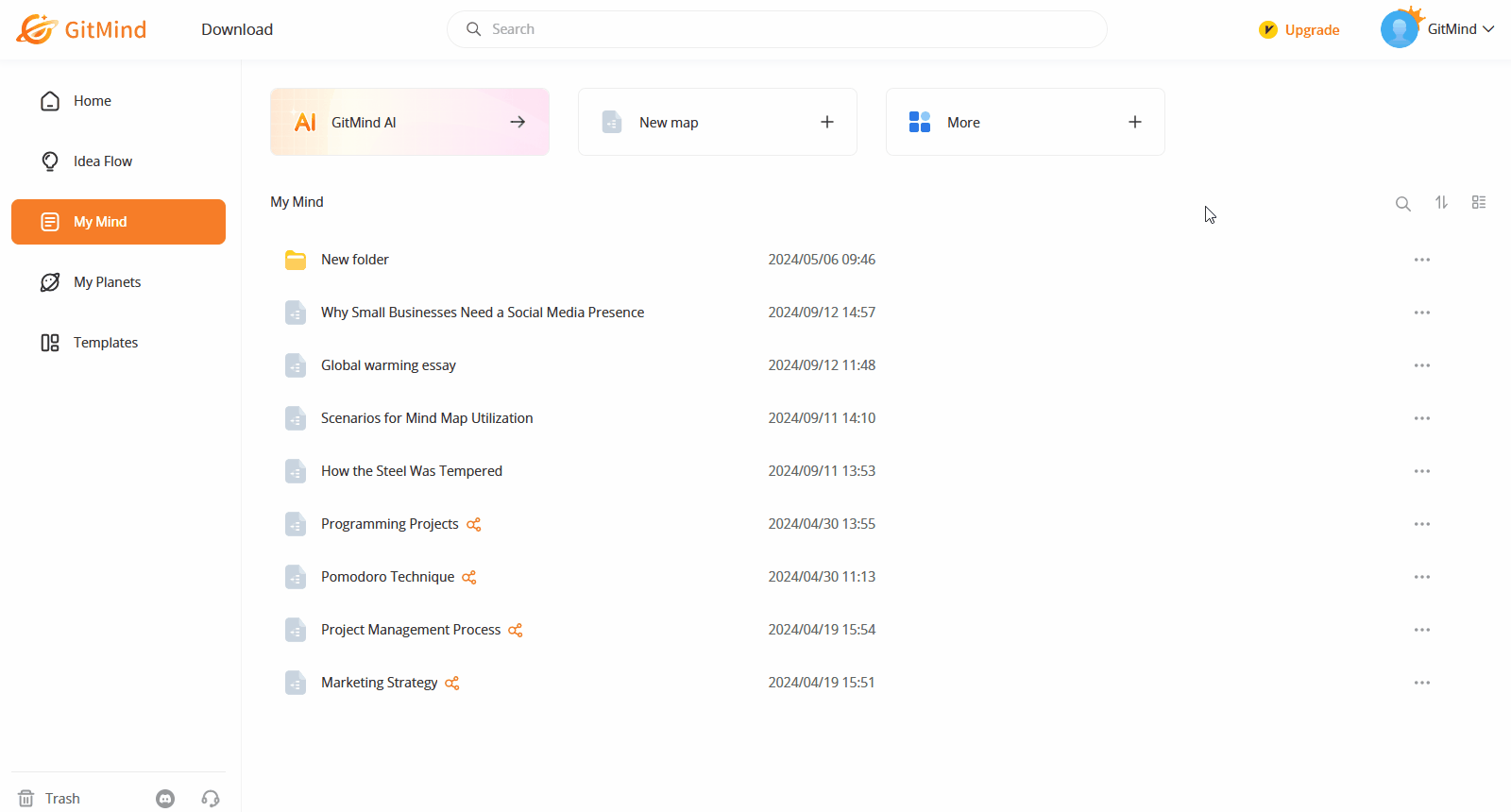Switch list view layout icon
This screenshot has height=812, width=1511.
coord(1479,203)
